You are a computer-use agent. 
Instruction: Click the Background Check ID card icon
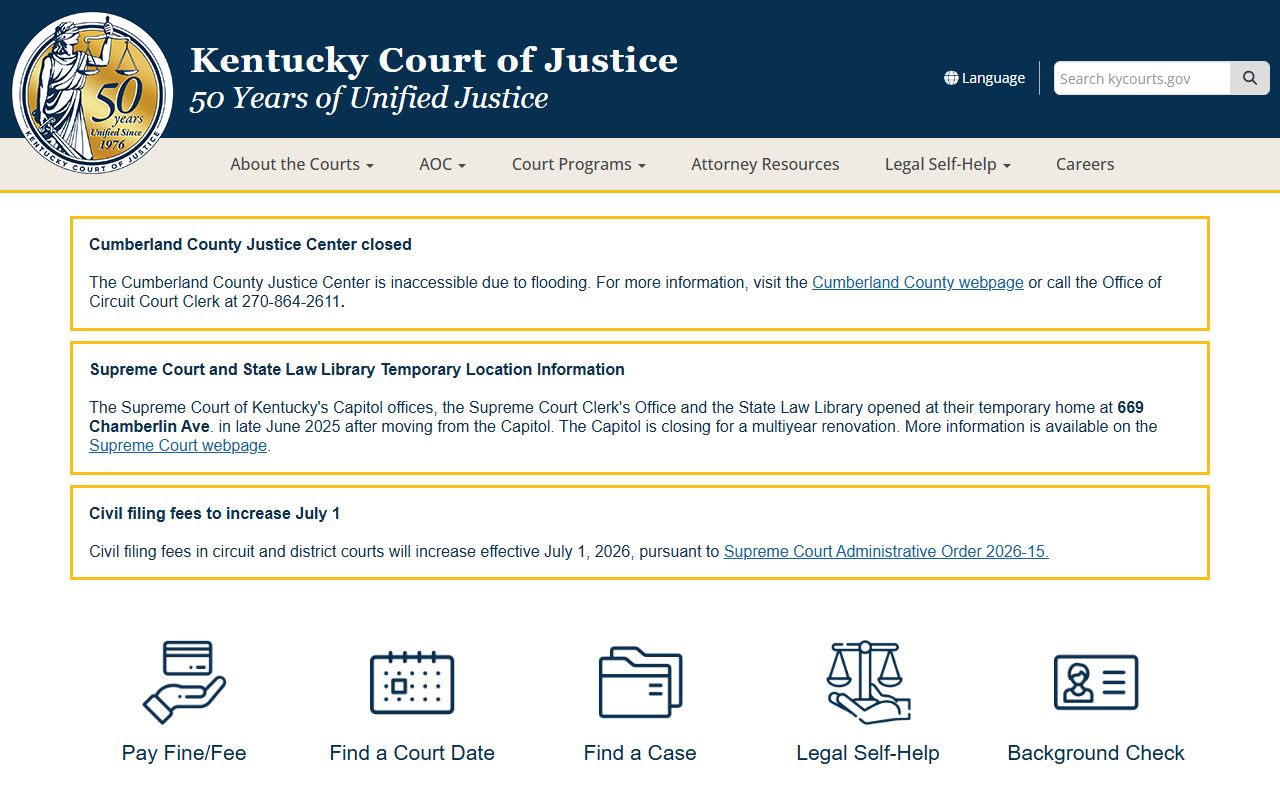click(x=1096, y=682)
